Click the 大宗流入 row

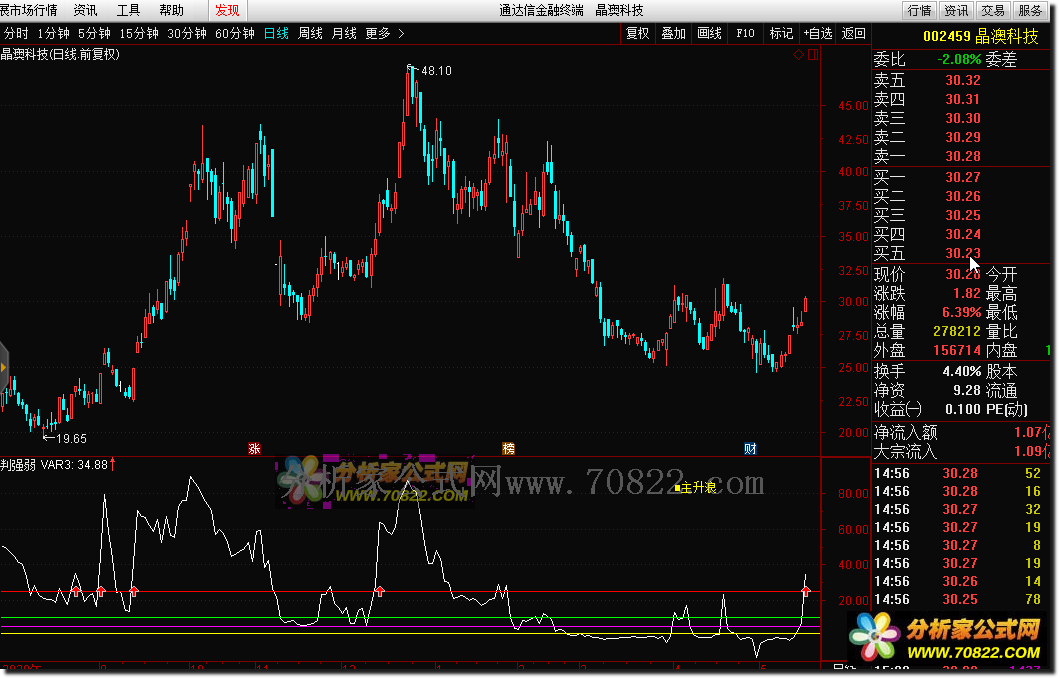point(961,451)
